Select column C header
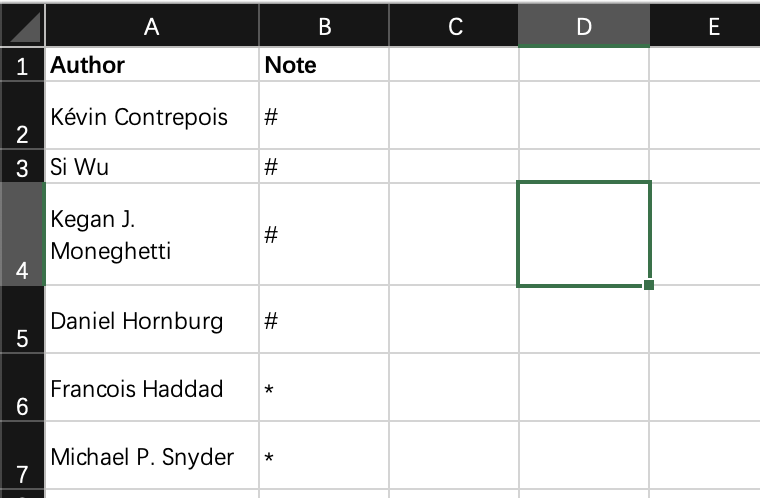760x498 pixels. [454, 25]
